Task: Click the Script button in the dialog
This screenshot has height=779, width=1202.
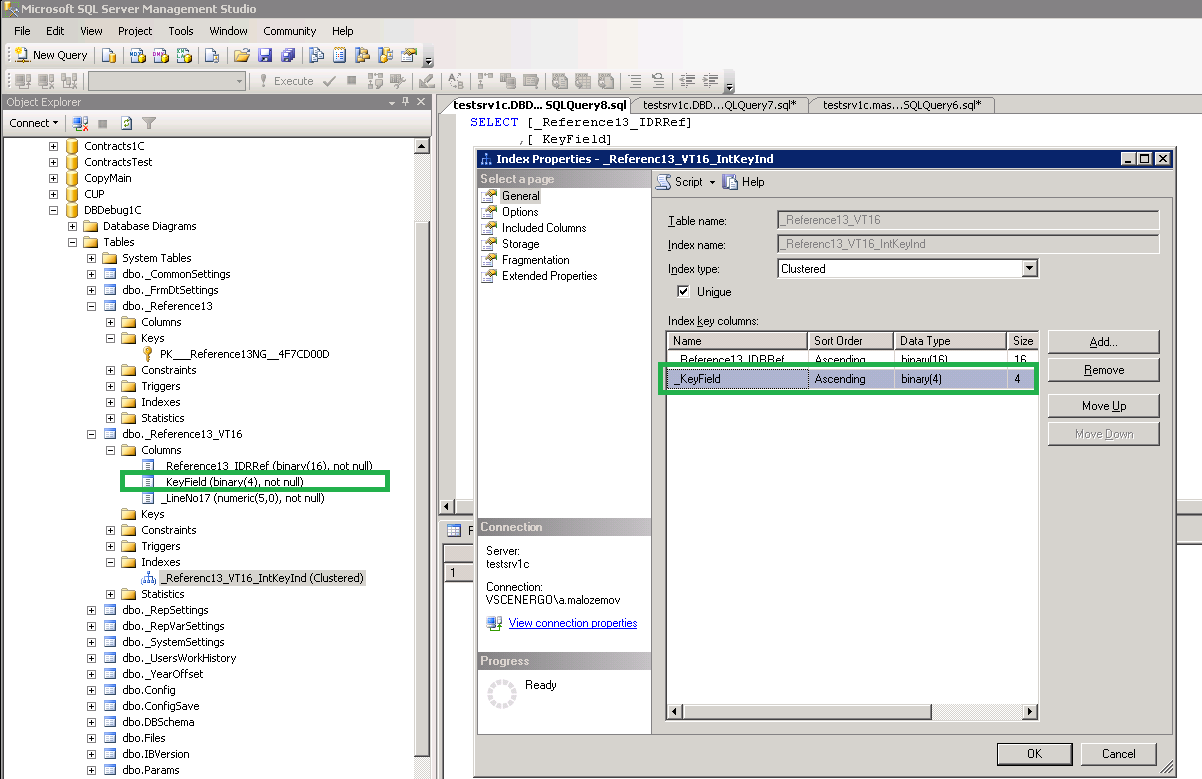Action: point(680,182)
